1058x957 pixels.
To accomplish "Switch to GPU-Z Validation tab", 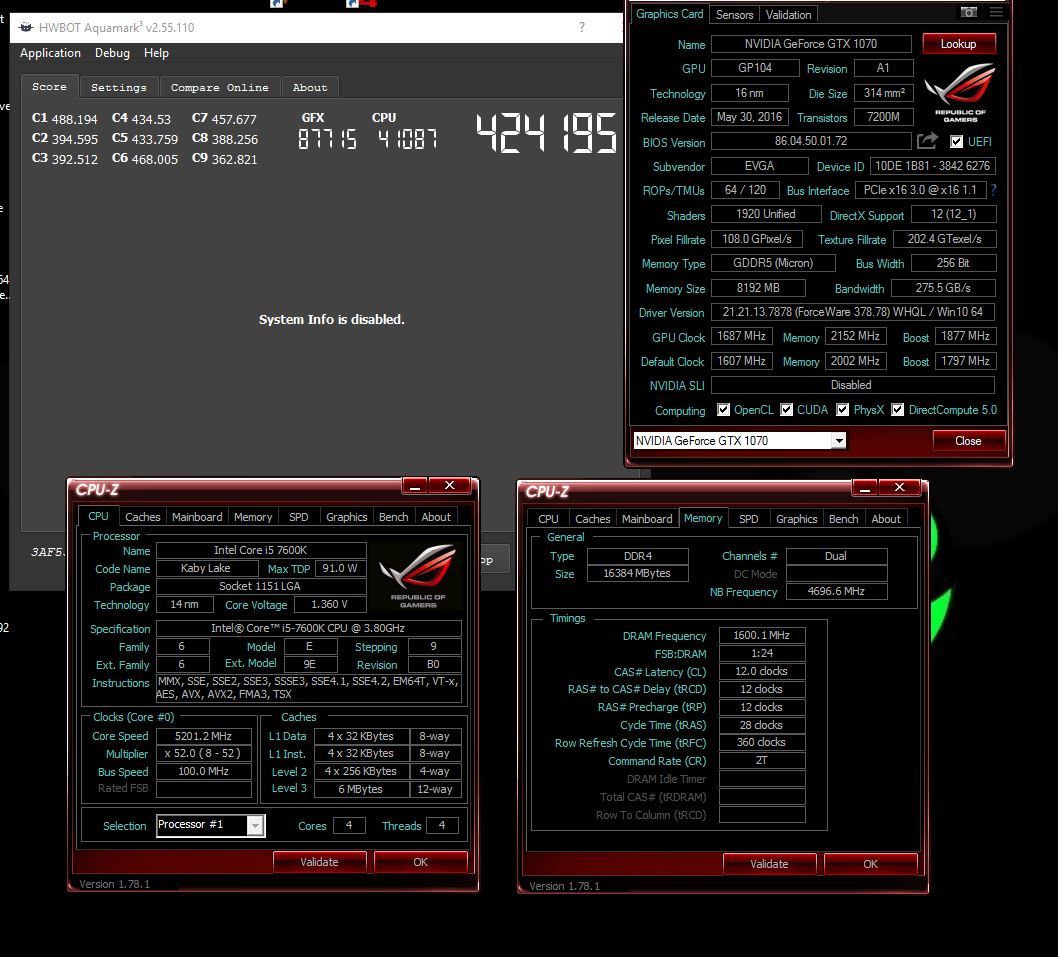I will (x=788, y=14).
